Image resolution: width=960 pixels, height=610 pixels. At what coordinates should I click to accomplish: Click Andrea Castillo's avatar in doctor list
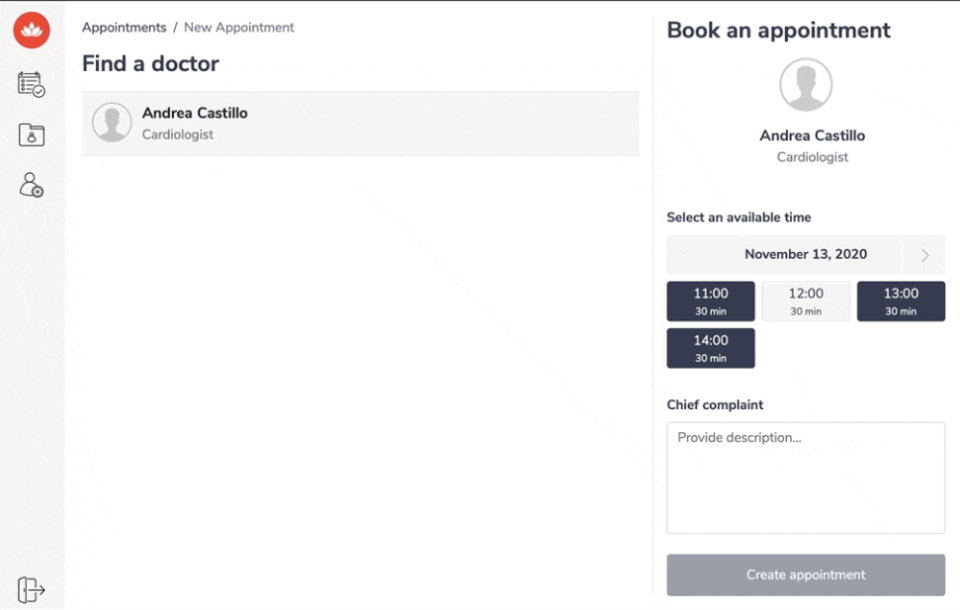(112, 122)
